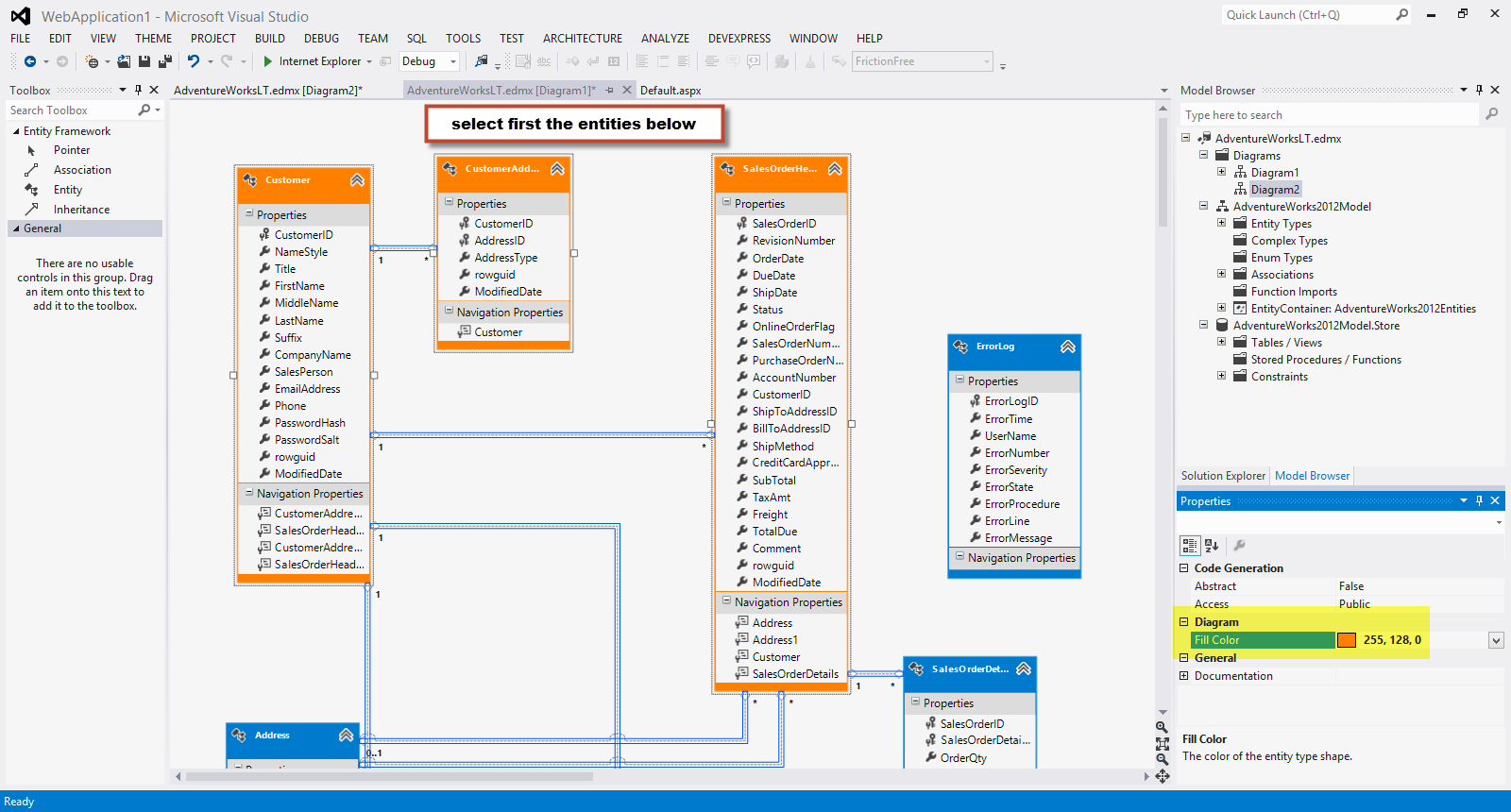Image resolution: width=1511 pixels, height=812 pixels.
Task: Pin the Properties panel
Action: point(1479,500)
